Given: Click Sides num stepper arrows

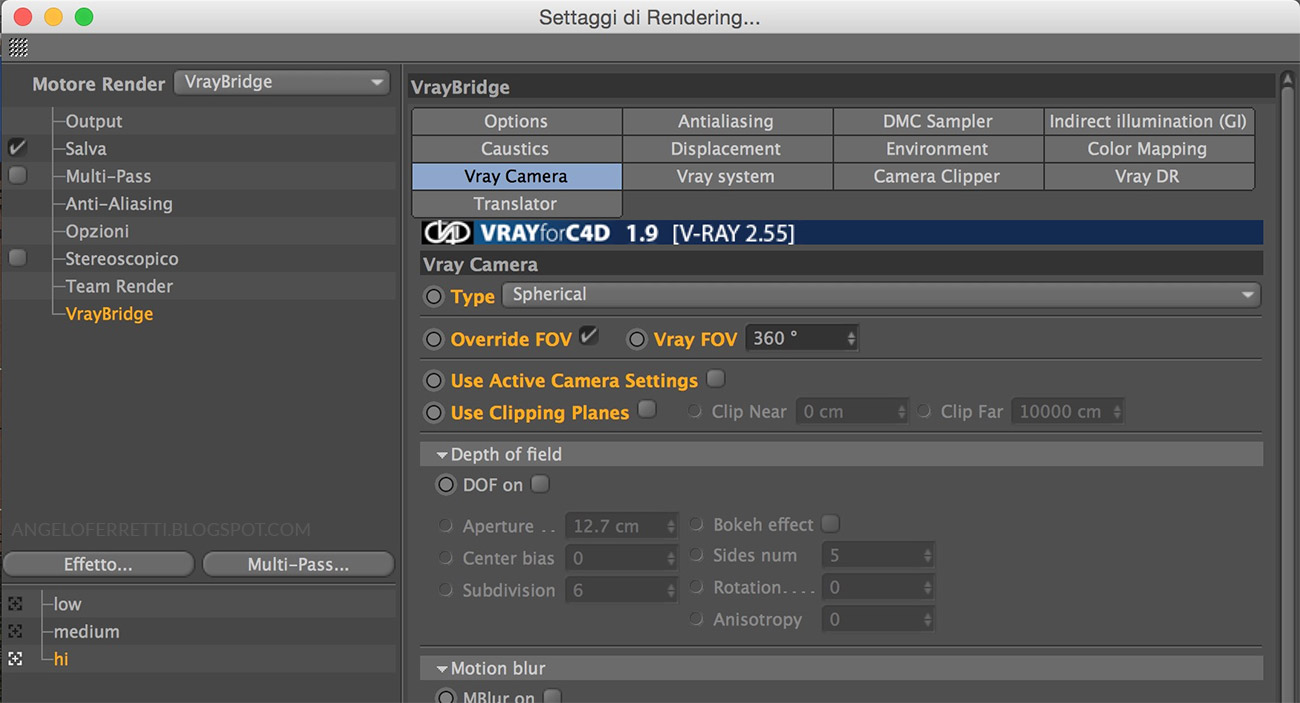Looking at the screenshot, I should [x=928, y=555].
